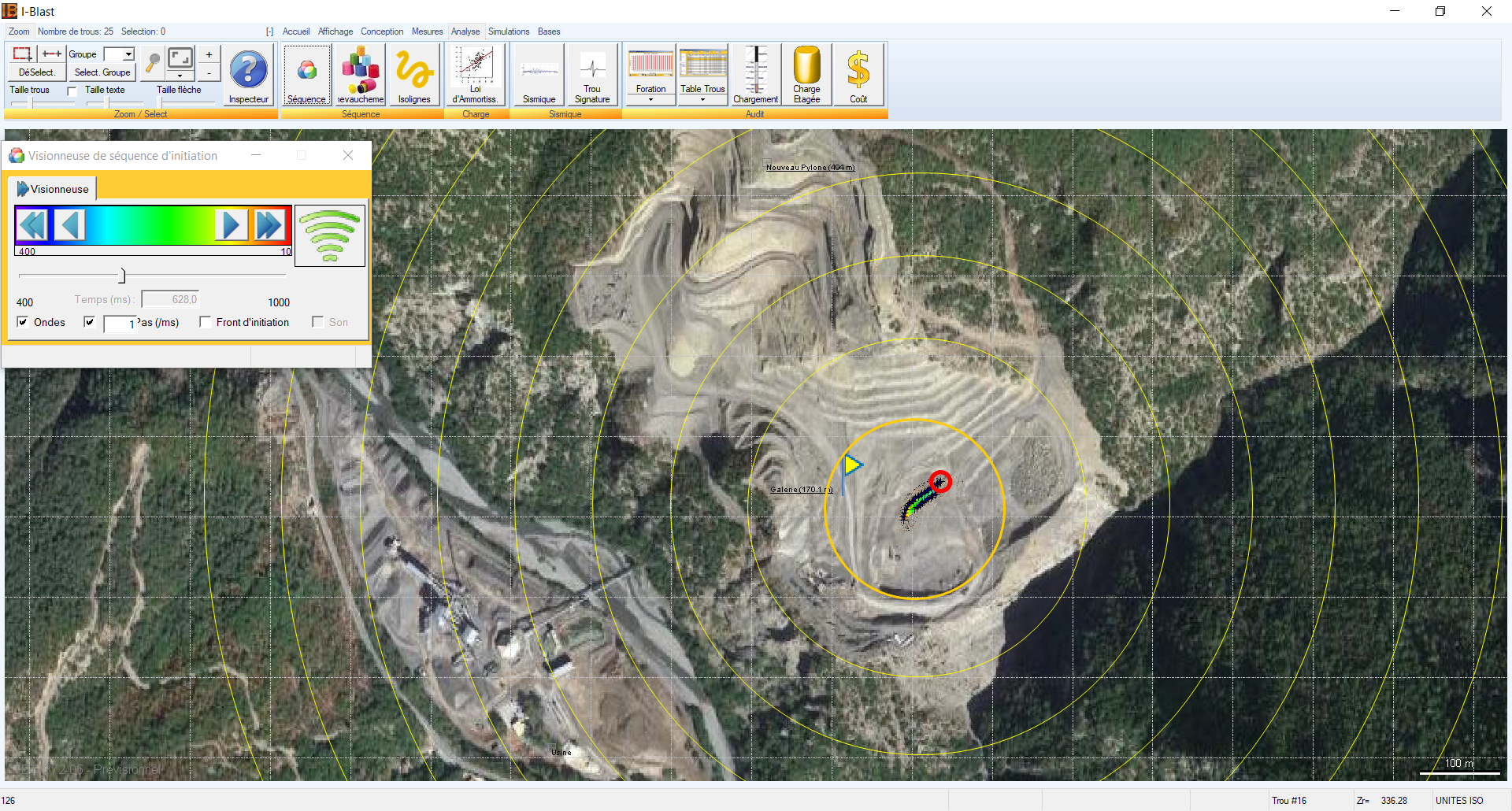This screenshot has width=1512, height=811.
Task: Click the sequence time slider handle
Action: coord(122,276)
